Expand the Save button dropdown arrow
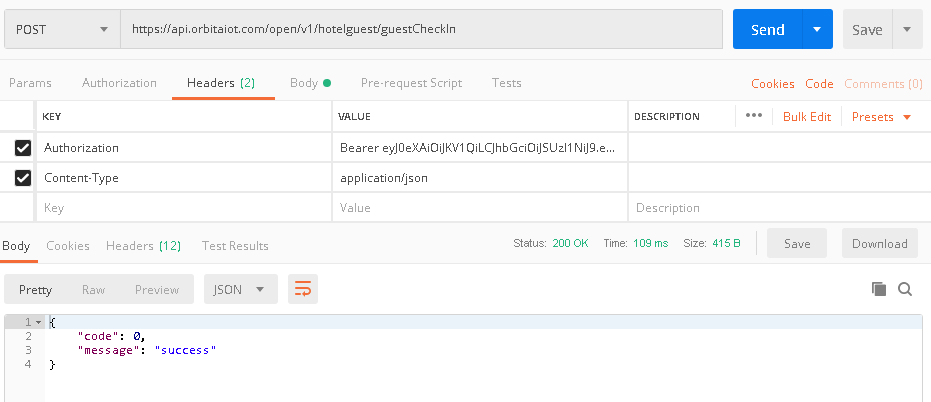This screenshot has width=931, height=402. click(x=907, y=30)
